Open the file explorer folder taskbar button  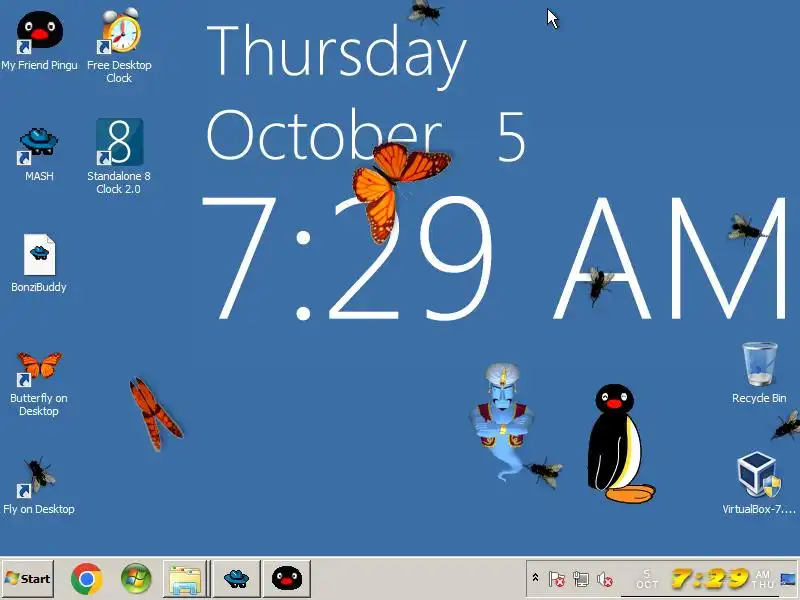click(186, 579)
